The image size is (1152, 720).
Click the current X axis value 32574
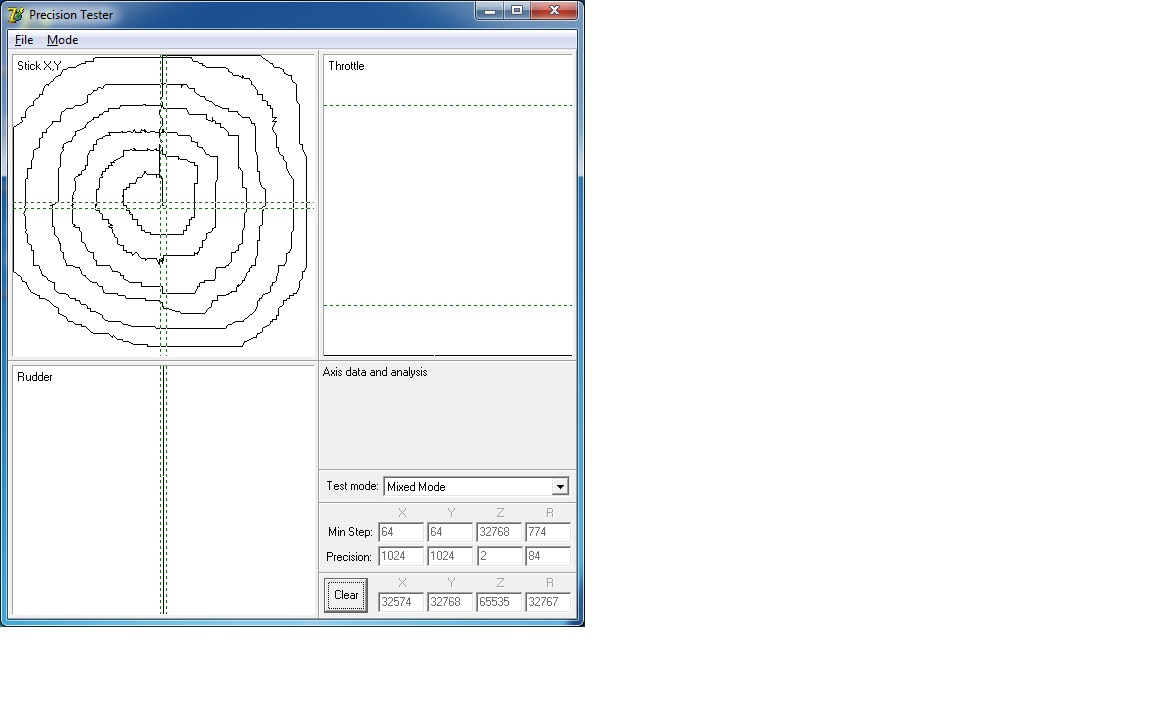(401, 602)
